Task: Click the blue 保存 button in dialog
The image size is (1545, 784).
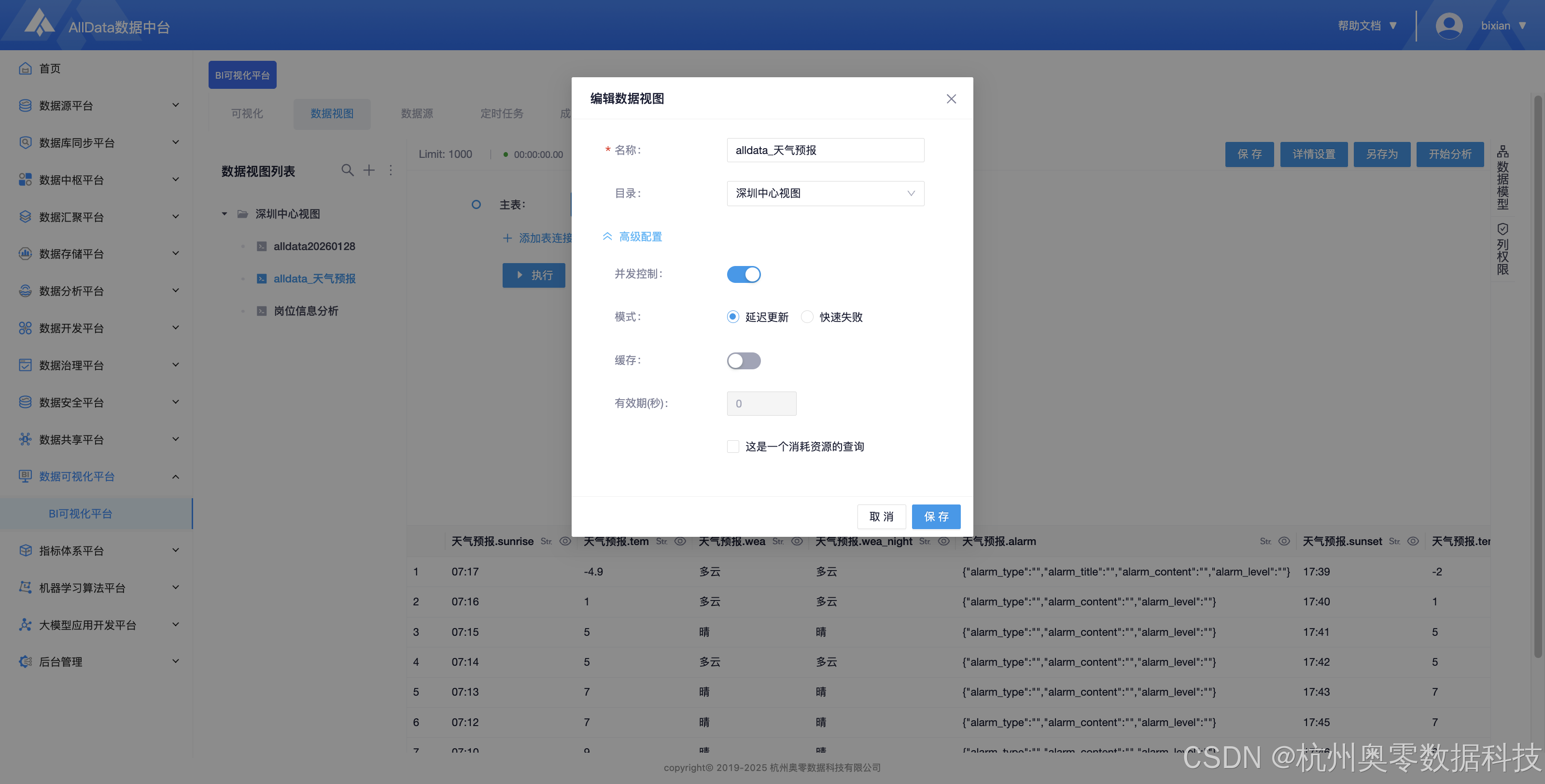Action: (936, 517)
